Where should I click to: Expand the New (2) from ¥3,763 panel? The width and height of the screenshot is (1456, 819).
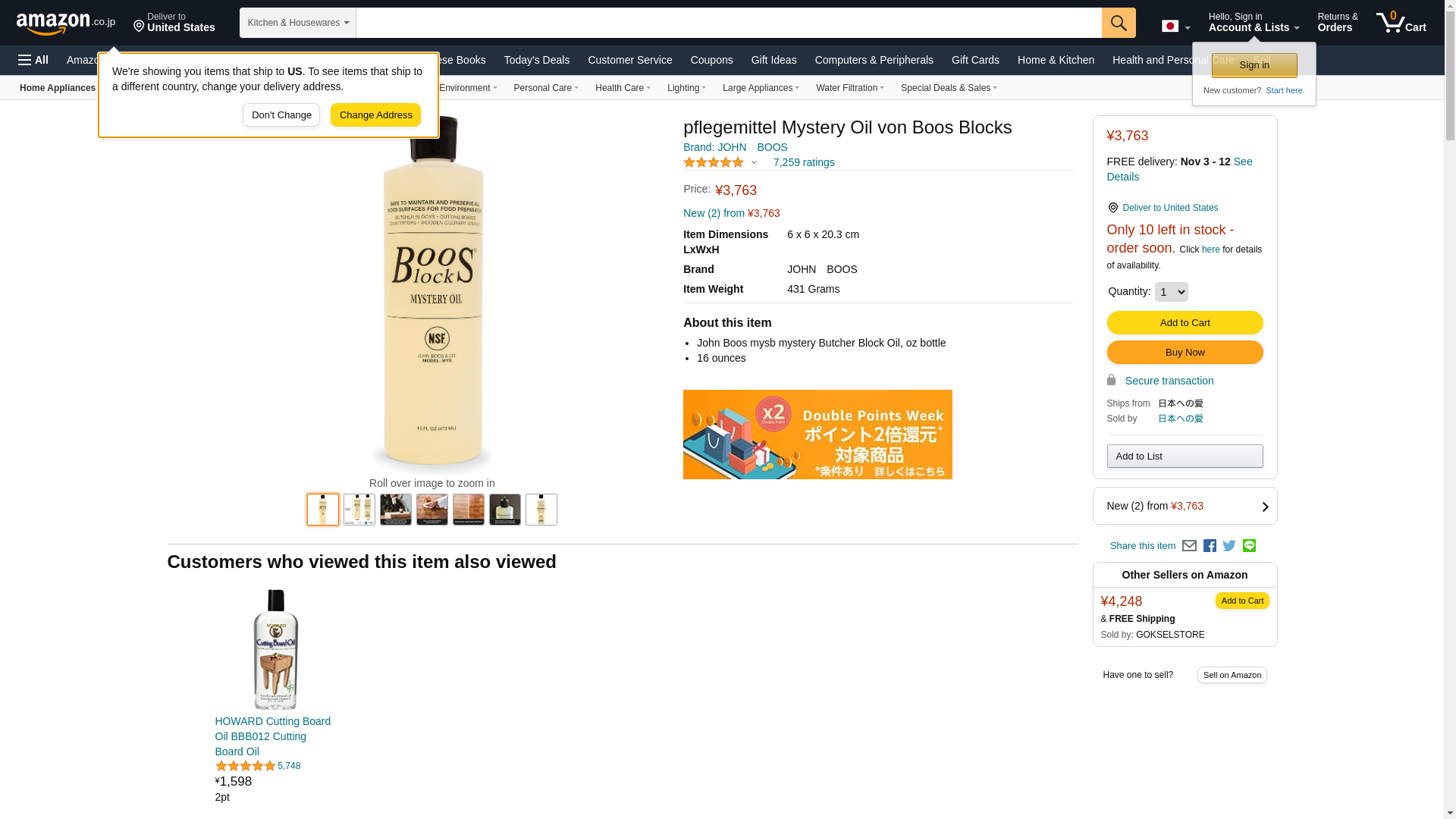tap(1185, 506)
